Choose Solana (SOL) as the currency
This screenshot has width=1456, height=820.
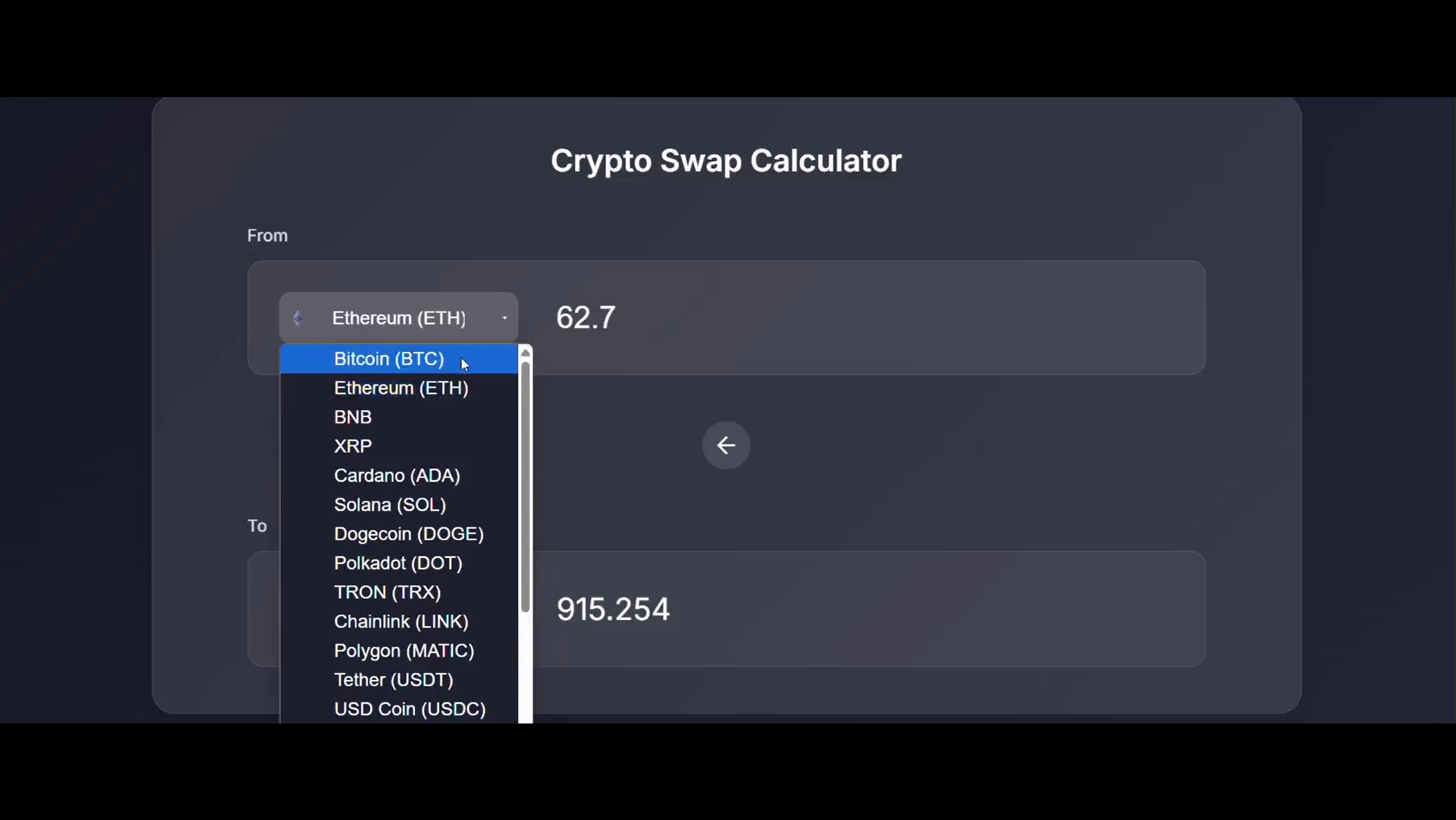click(390, 505)
